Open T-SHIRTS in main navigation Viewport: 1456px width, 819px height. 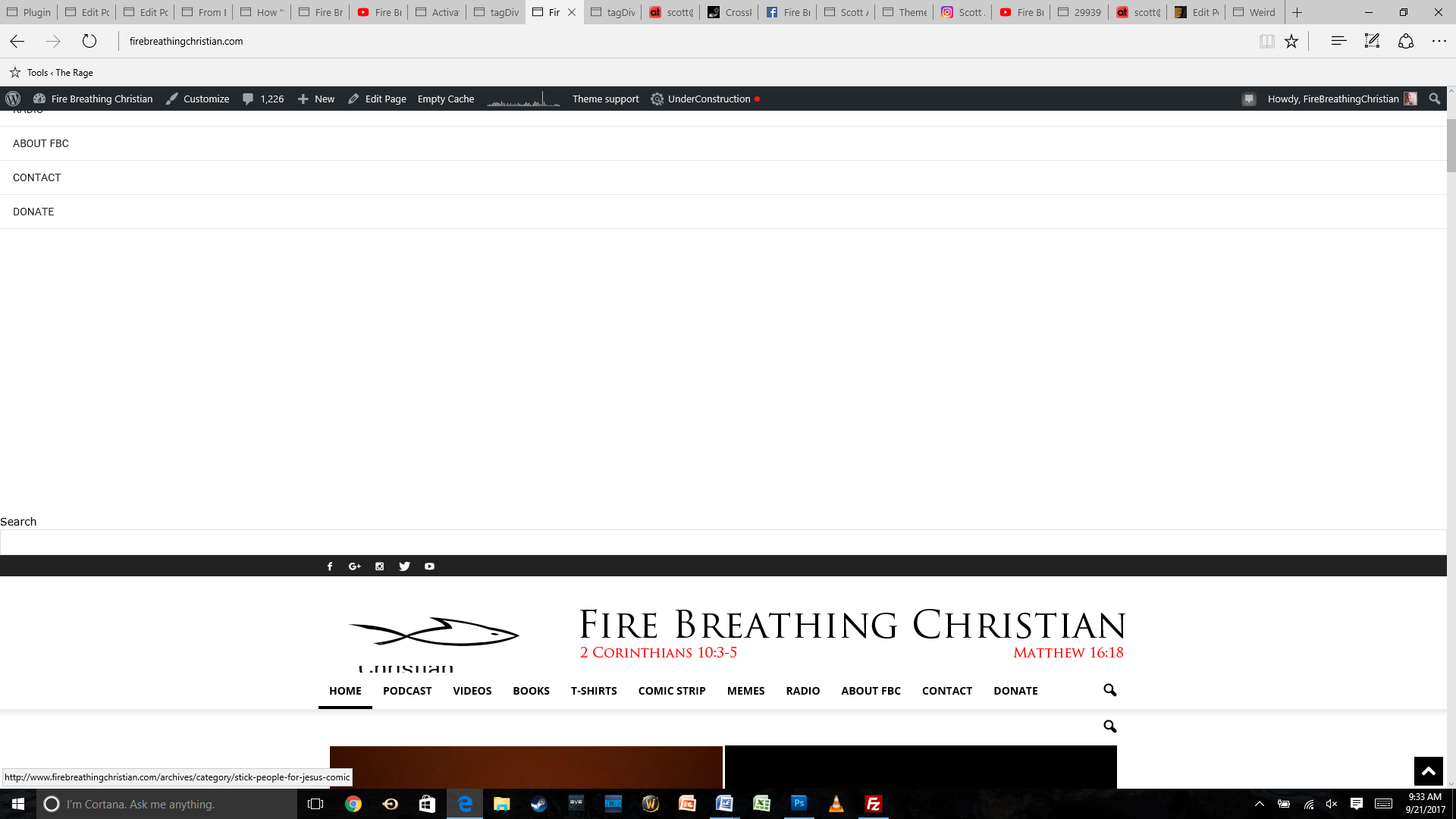(x=594, y=691)
